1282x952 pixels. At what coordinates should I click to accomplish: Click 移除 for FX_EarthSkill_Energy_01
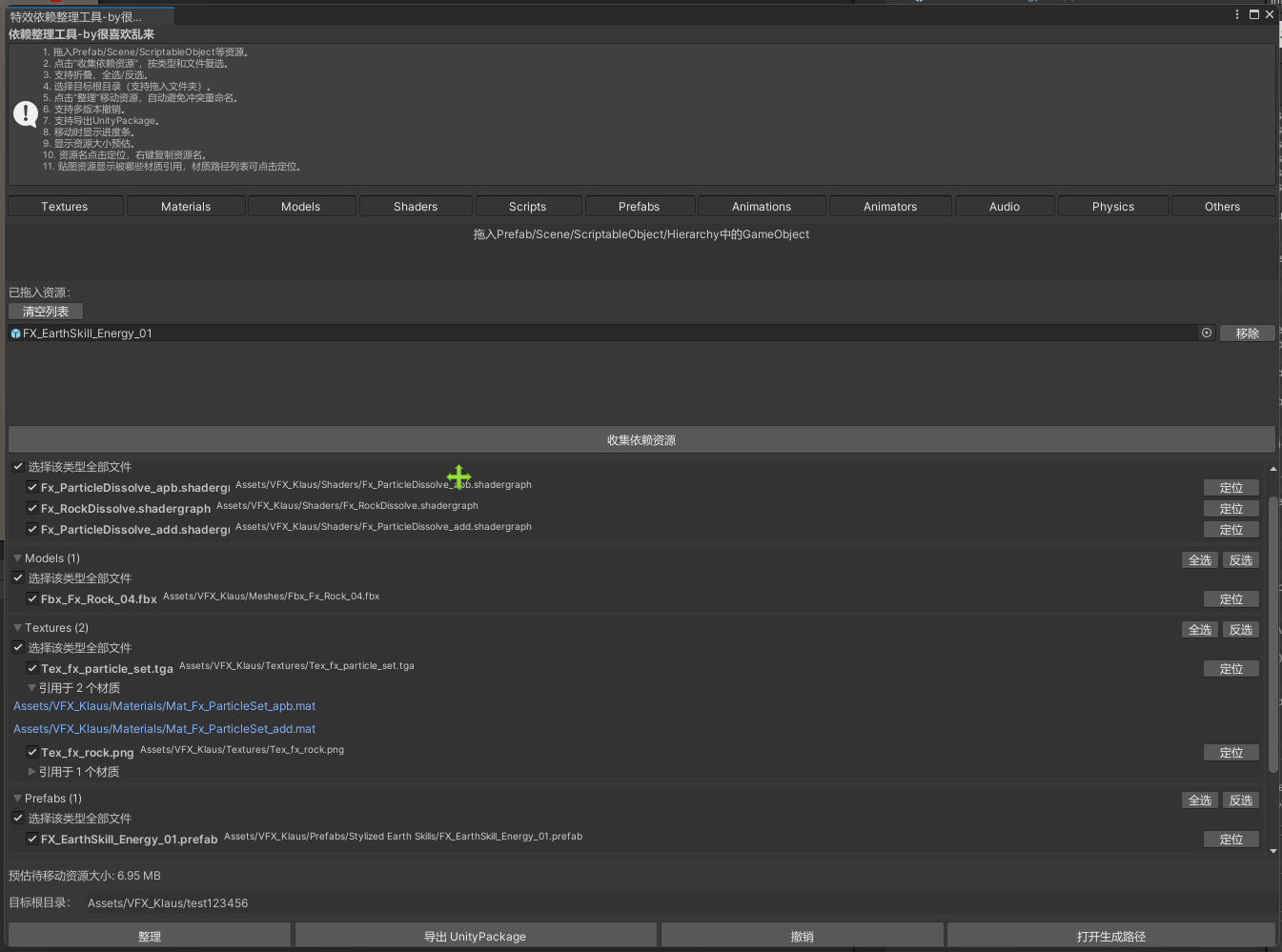(1248, 333)
